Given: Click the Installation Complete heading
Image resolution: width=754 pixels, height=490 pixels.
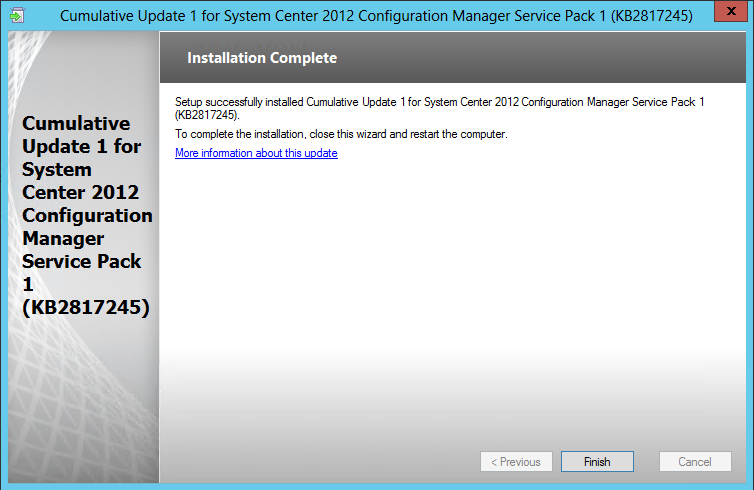Looking at the screenshot, I should 262,58.
